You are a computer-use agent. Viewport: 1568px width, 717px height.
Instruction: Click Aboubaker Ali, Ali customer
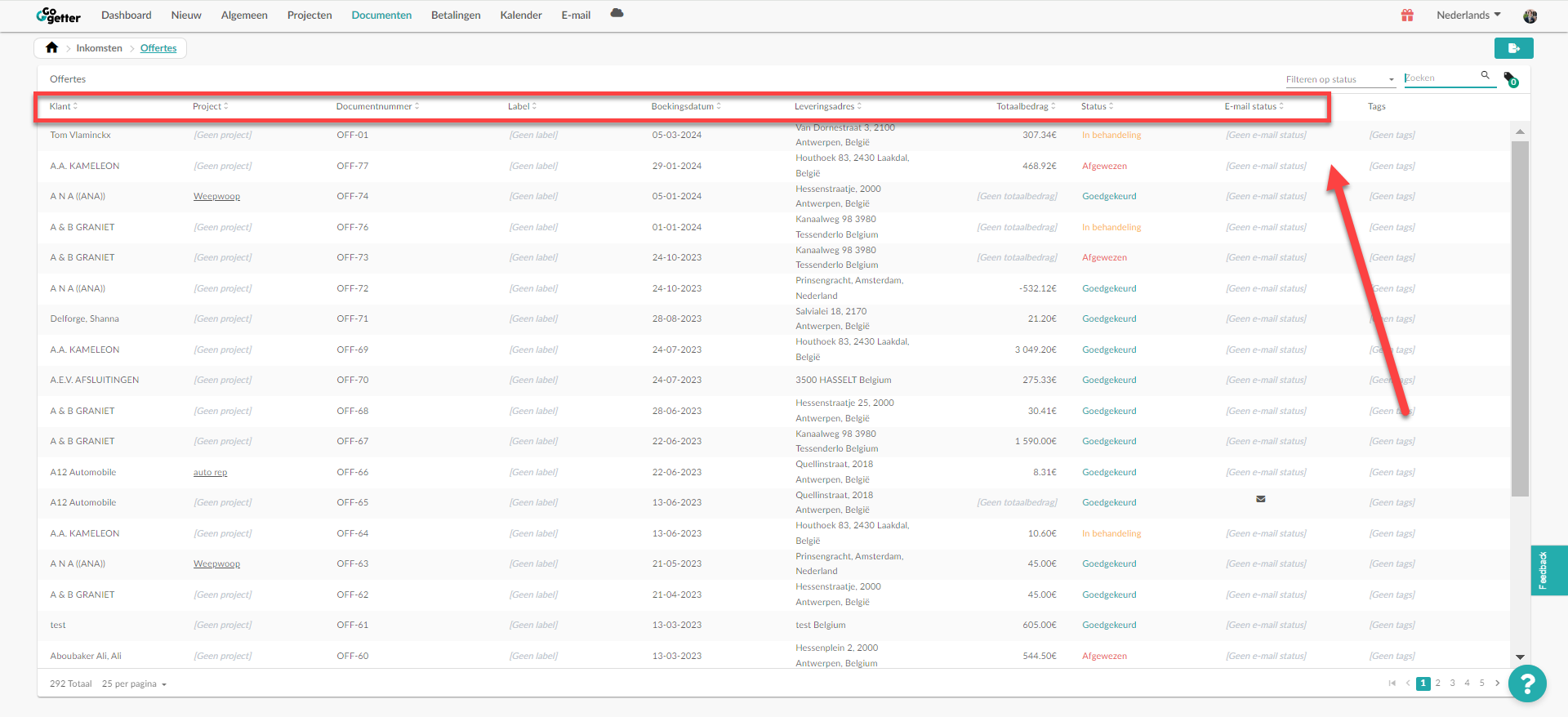(x=86, y=657)
